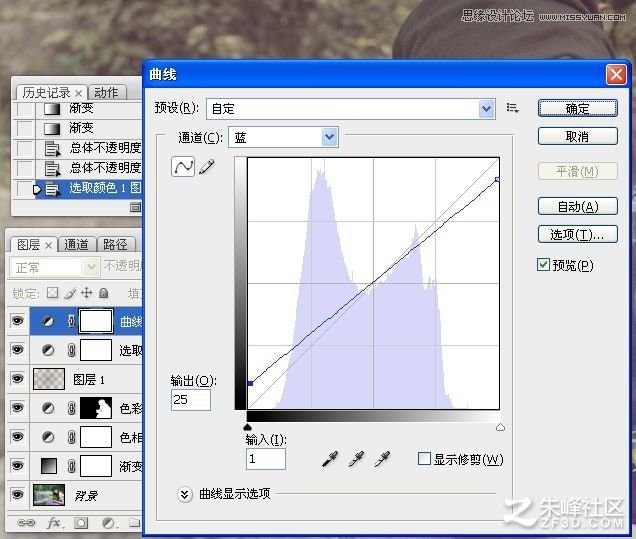This screenshot has height=539, width=636.
Task: Add a layer mask
Action: click(x=81, y=523)
